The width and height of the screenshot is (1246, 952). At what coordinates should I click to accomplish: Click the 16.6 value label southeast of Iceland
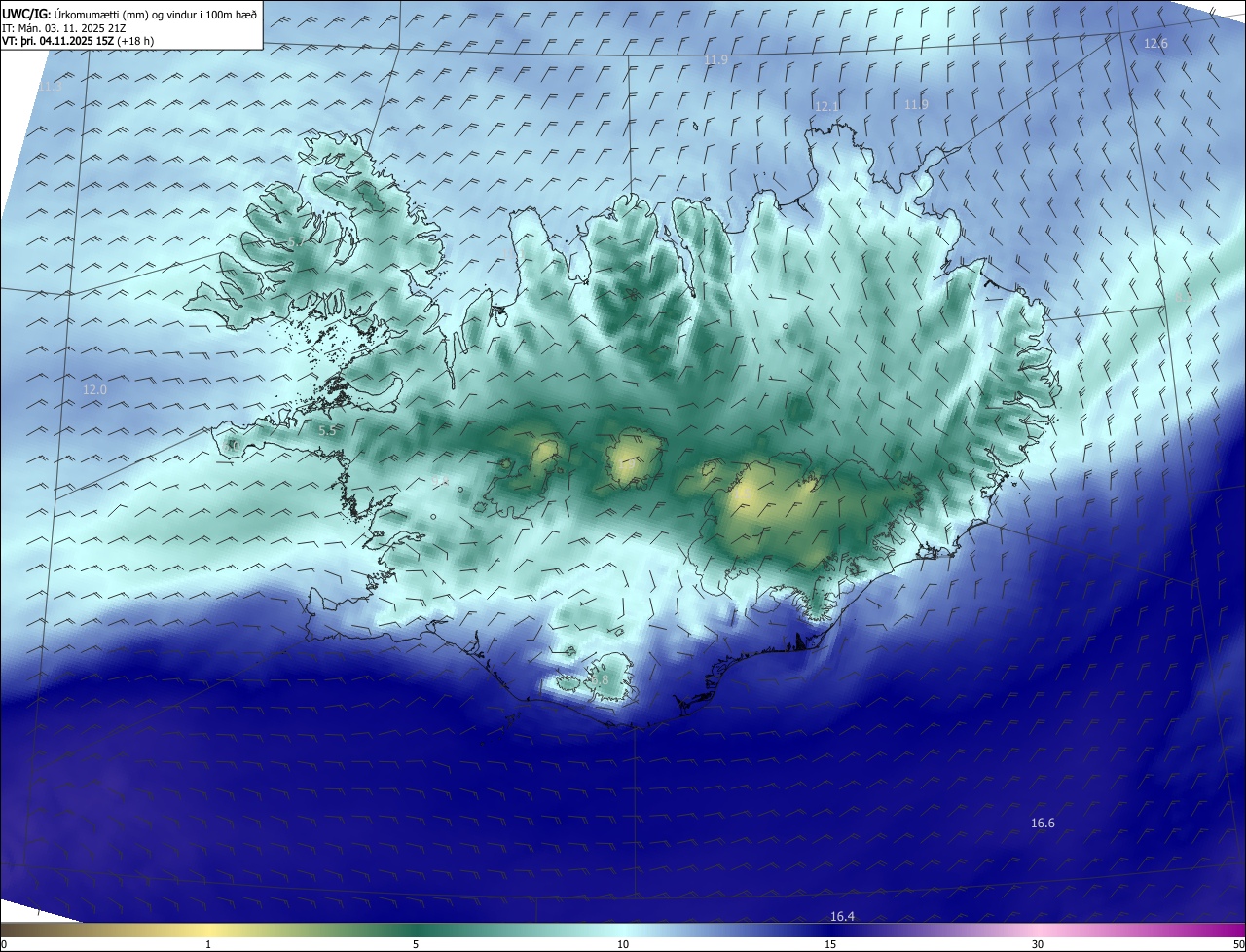[x=1043, y=823]
